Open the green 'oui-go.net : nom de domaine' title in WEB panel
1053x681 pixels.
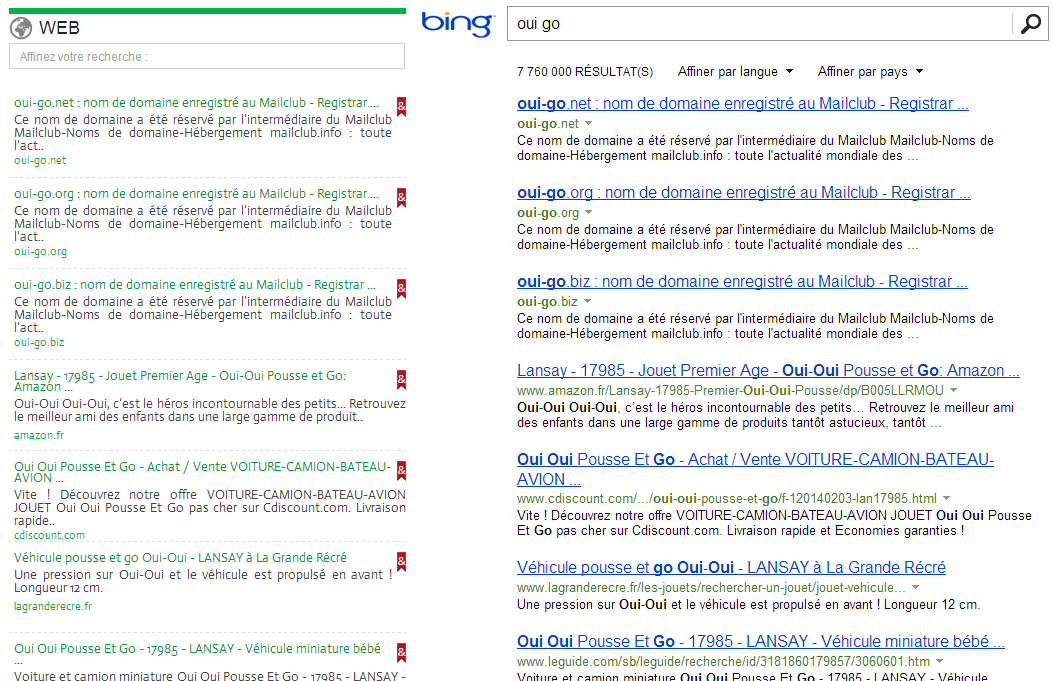(196, 103)
